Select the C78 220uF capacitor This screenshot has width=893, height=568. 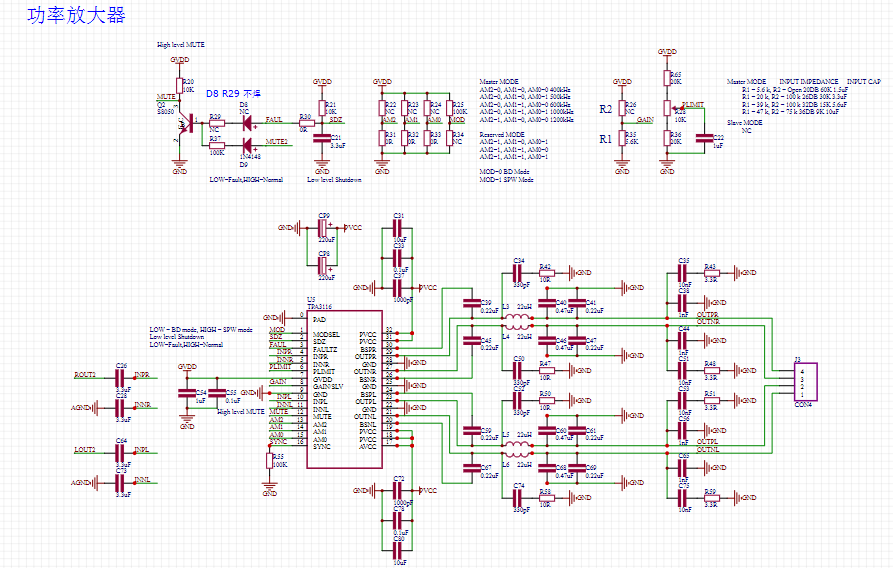pyautogui.click(x=323, y=265)
